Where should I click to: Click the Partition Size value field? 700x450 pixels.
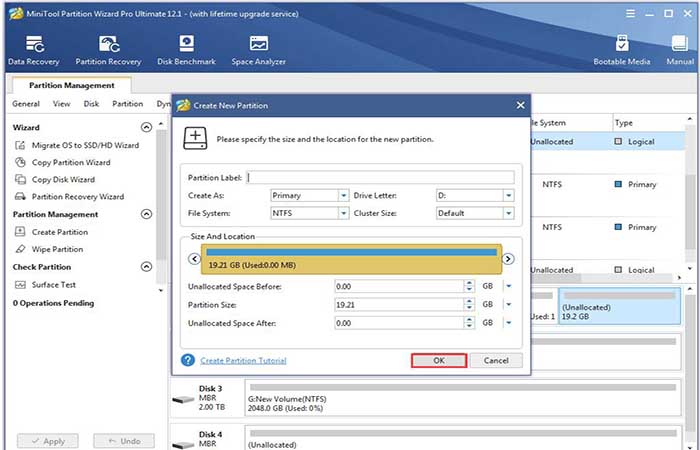tap(399, 304)
